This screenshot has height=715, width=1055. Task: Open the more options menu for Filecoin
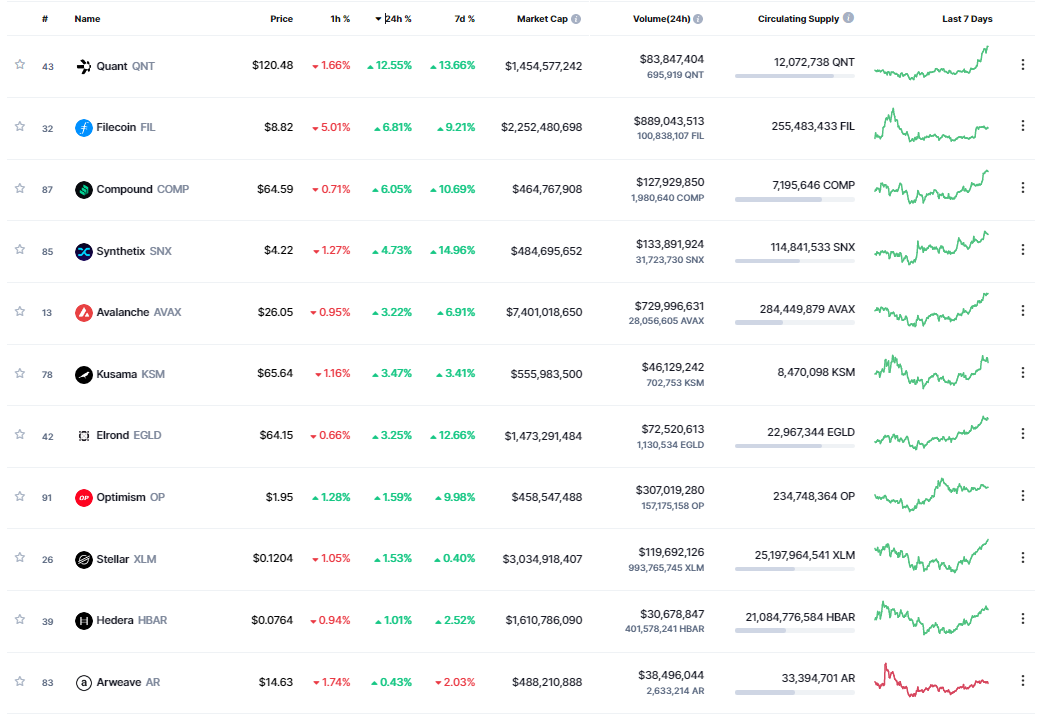1023,126
